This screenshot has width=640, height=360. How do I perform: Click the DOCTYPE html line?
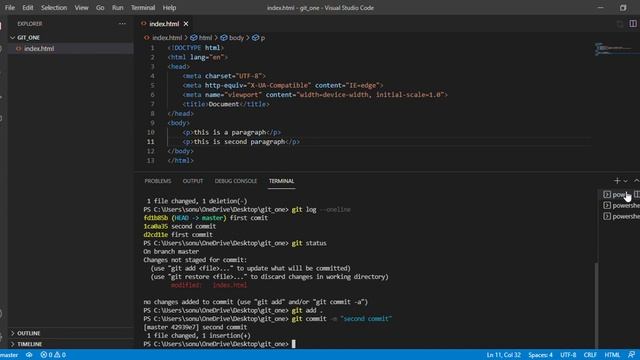pos(195,48)
